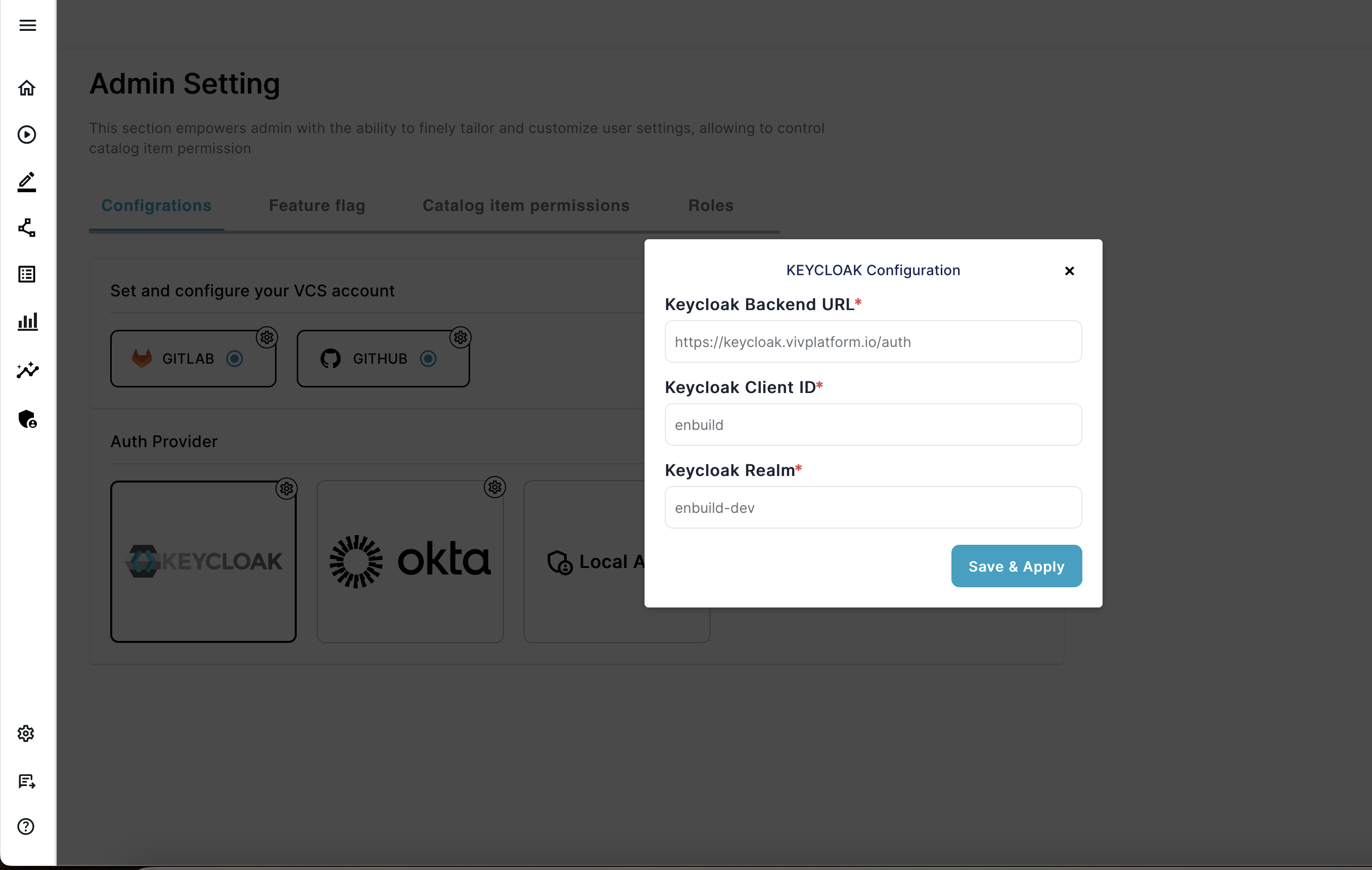Click the GitLab settings gear icon
This screenshot has height=870, width=1372.
coord(267,338)
